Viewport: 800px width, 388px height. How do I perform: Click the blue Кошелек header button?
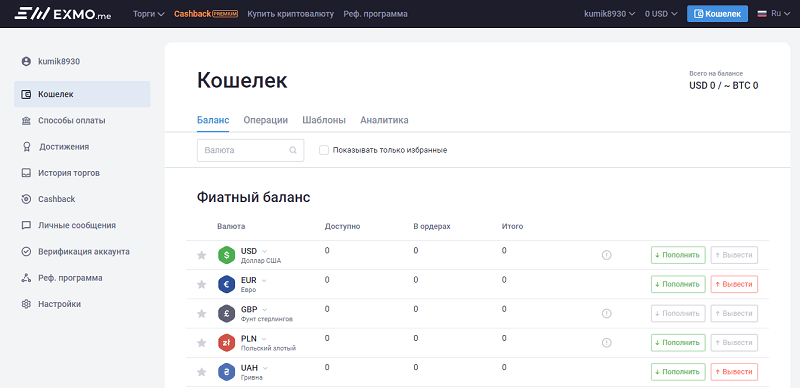[717, 14]
